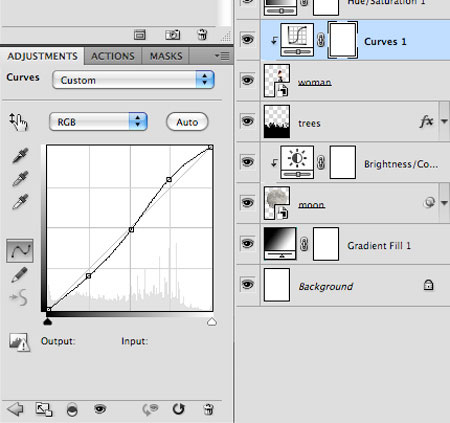Click the black point input slider
Screen dimensions: 450x423
click(x=48, y=321)
